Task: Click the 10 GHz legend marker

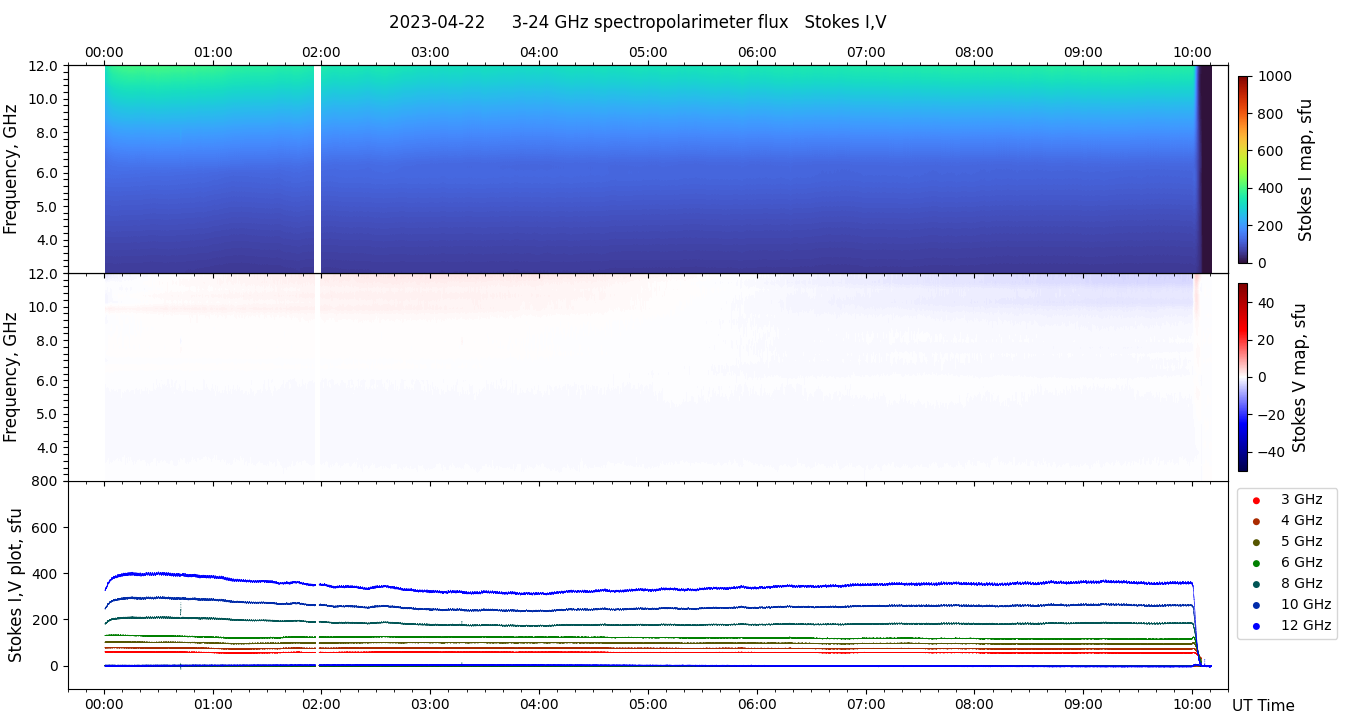Action: [1256, 605]
